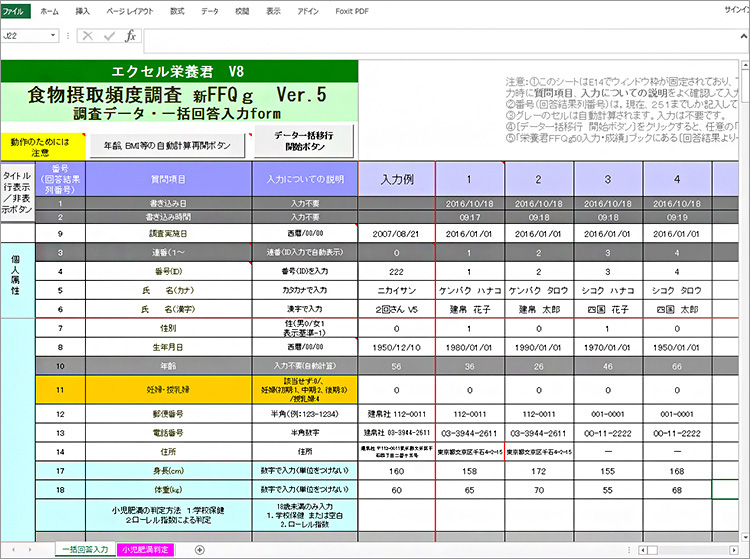Screen dimensions: 750x559
Task: Expand the formula bar chevron
Action: pyautogui.click(x=744, y=36)
